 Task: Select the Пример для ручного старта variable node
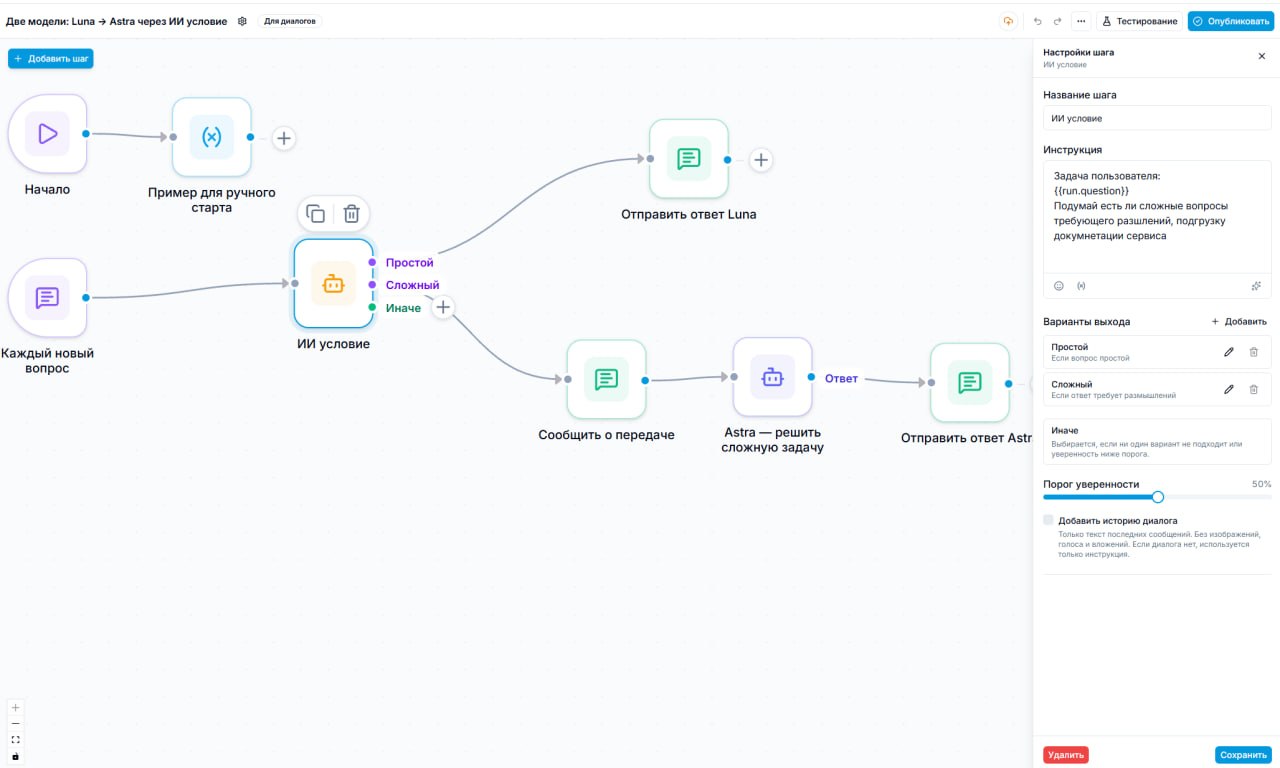pos(212,137)
